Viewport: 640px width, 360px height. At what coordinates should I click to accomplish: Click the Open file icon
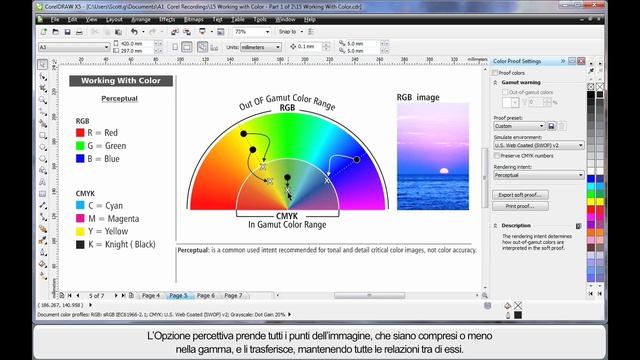pos(56,32)
